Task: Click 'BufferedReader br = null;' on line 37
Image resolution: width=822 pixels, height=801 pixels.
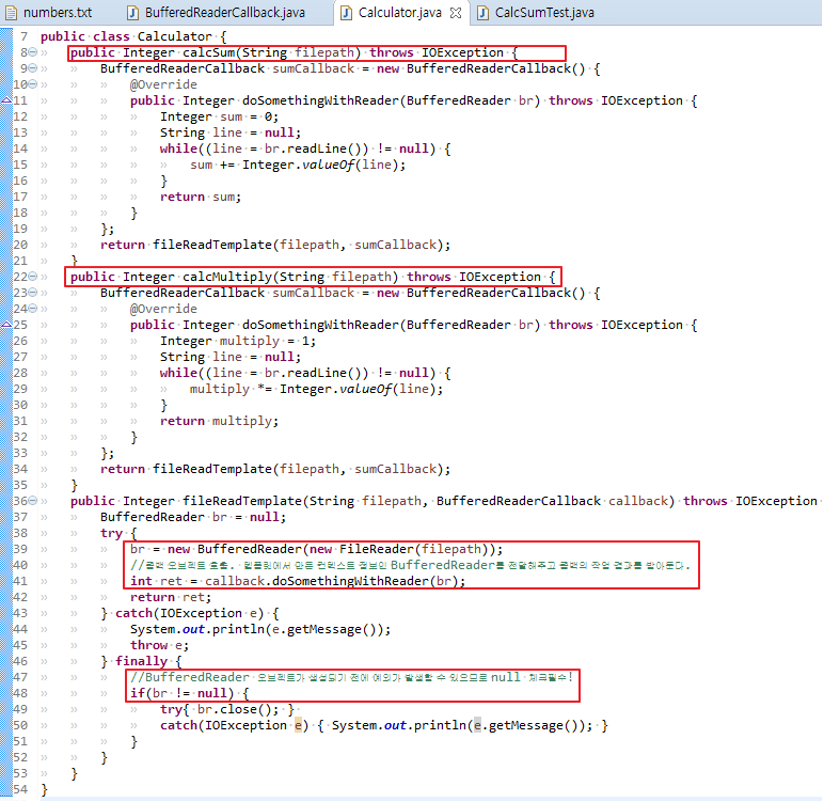Action: (x=193, y=517)
